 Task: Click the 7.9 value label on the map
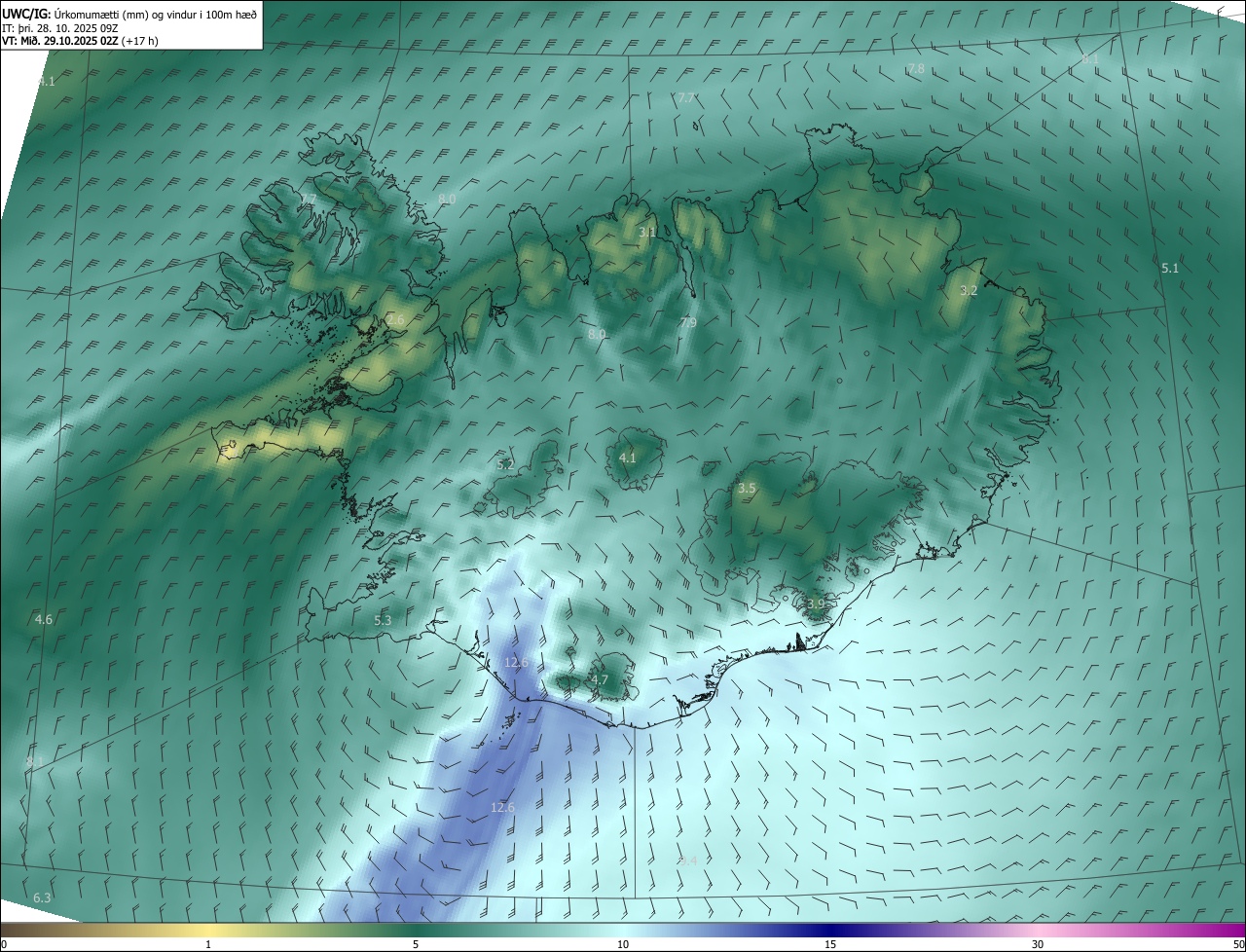point(688,322)
